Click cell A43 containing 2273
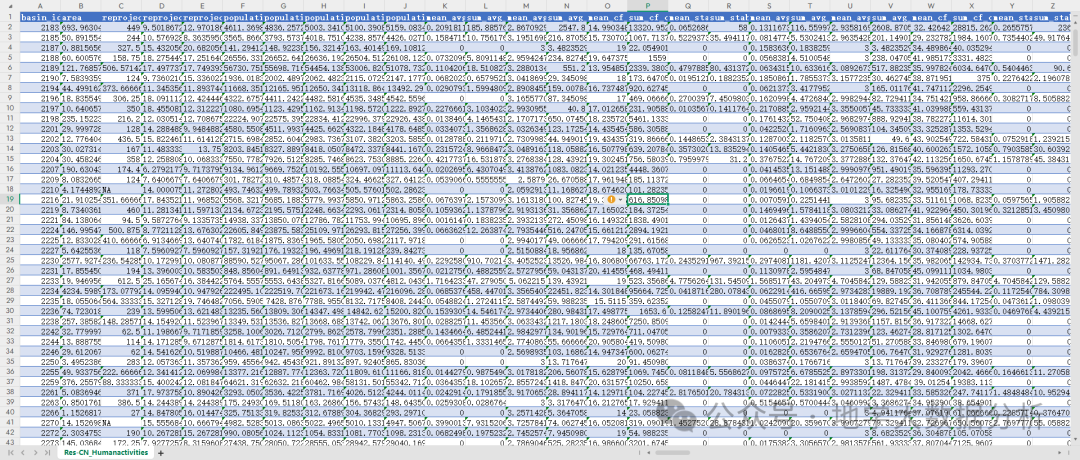This screenshot has height=460, width=1080. (x=39, y=443)
